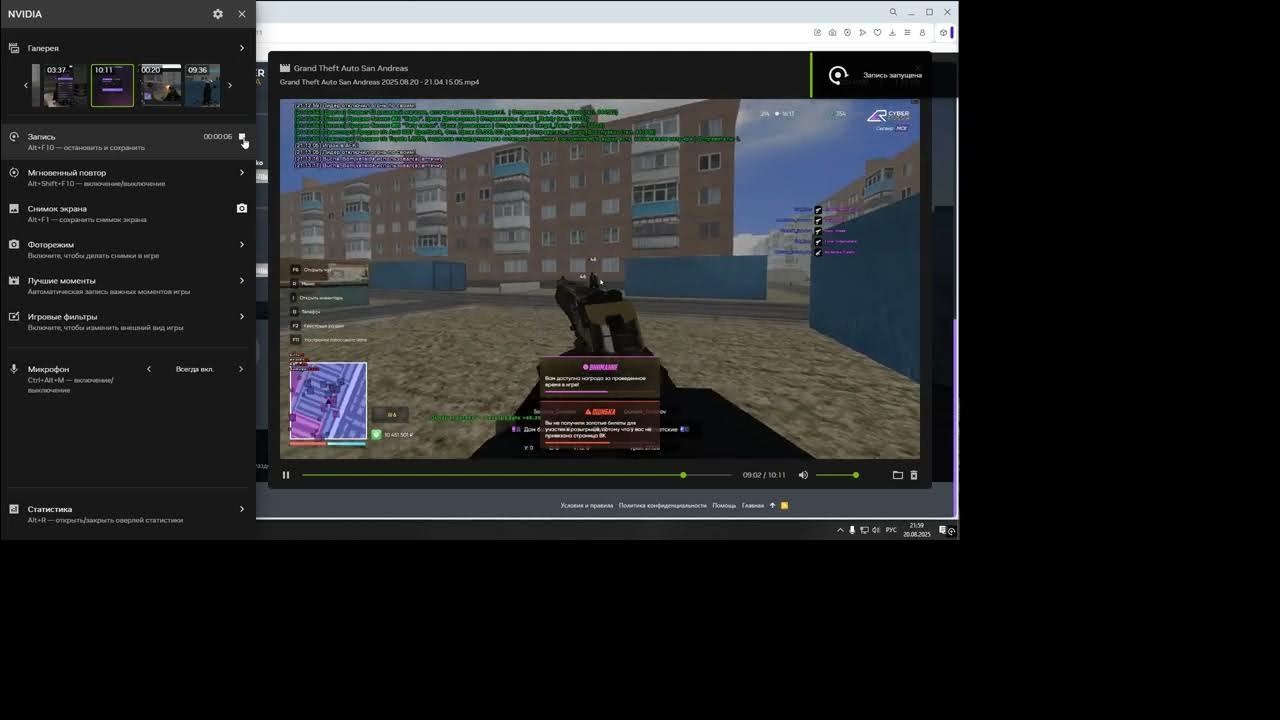The height and width of the screenshot is (720, 1280).
Task: Show next gallery thumbnails with right arrow
Action: point(230,86)
